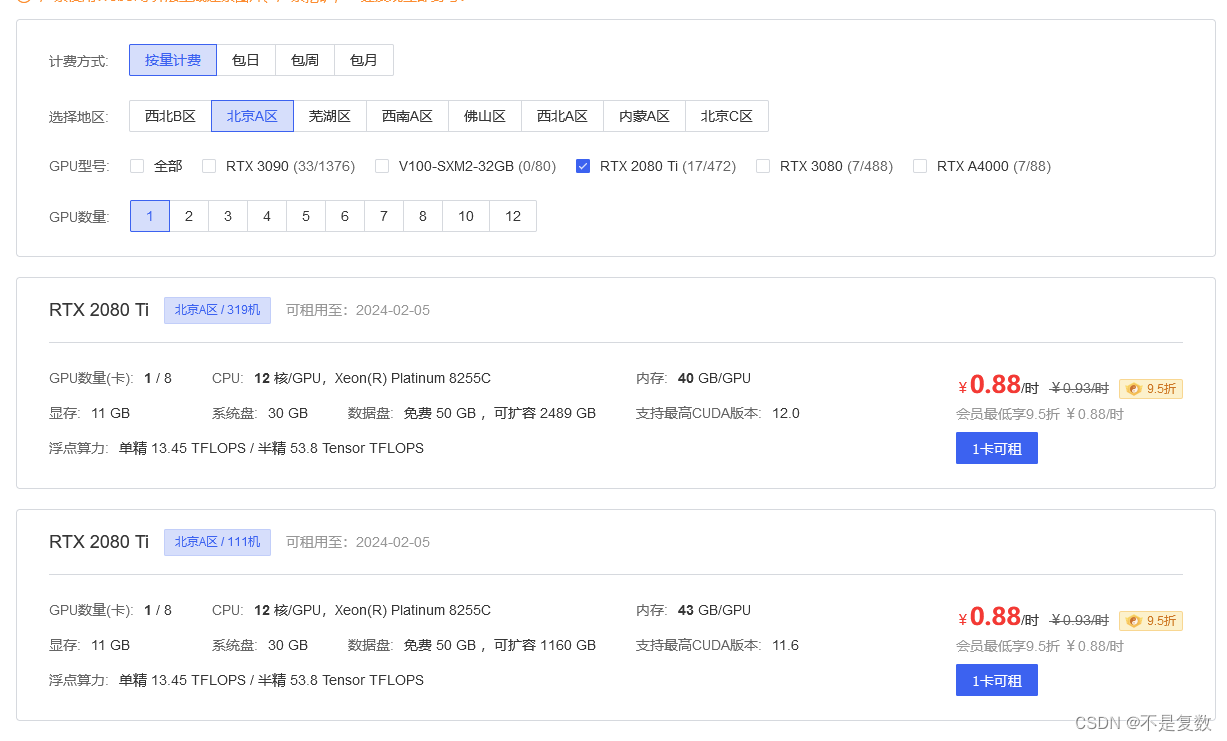Check the RTX 3090 checkbox
The height and width of the screenshot is (741, 1227).
point(209,166)
